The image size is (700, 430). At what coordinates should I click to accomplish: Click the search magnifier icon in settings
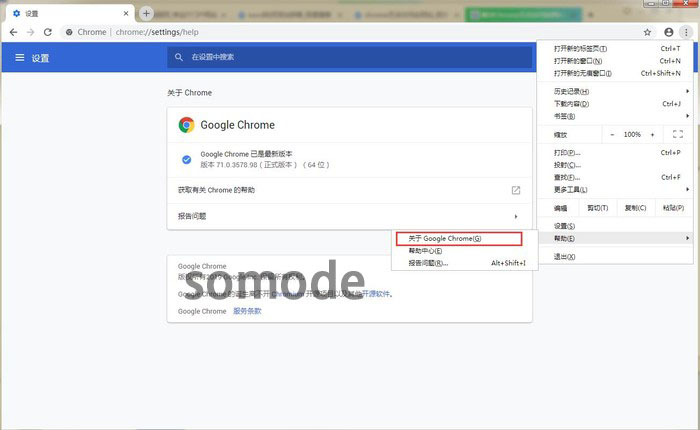click(179, 57)
